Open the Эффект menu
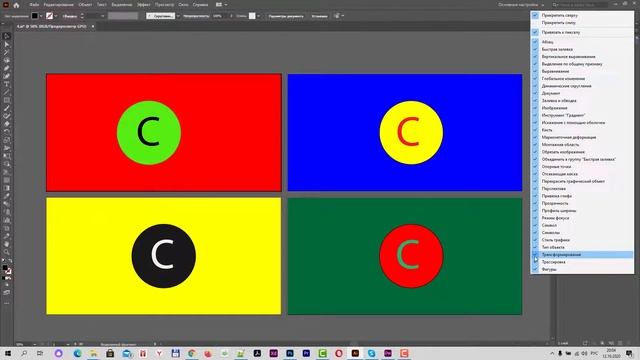This screenshot has height=360, width=640. pyautogui.click(x=144, y=5)
